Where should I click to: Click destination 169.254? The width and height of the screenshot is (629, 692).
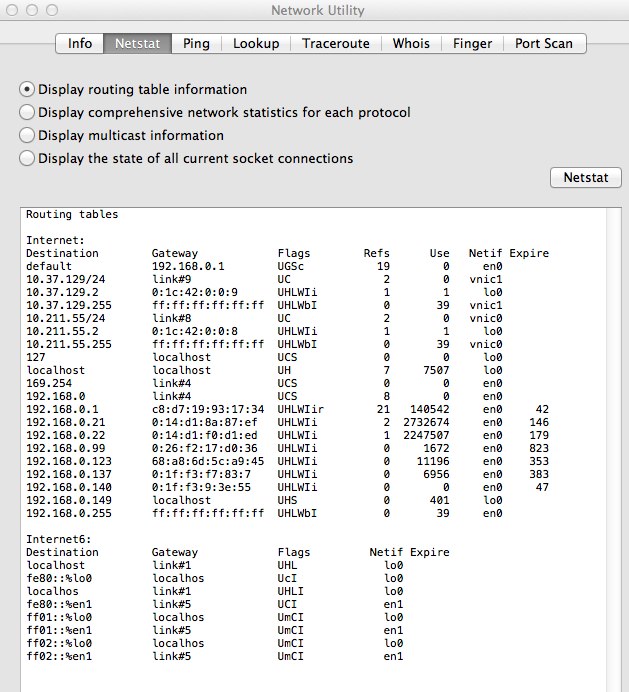[x=49, y=384]
